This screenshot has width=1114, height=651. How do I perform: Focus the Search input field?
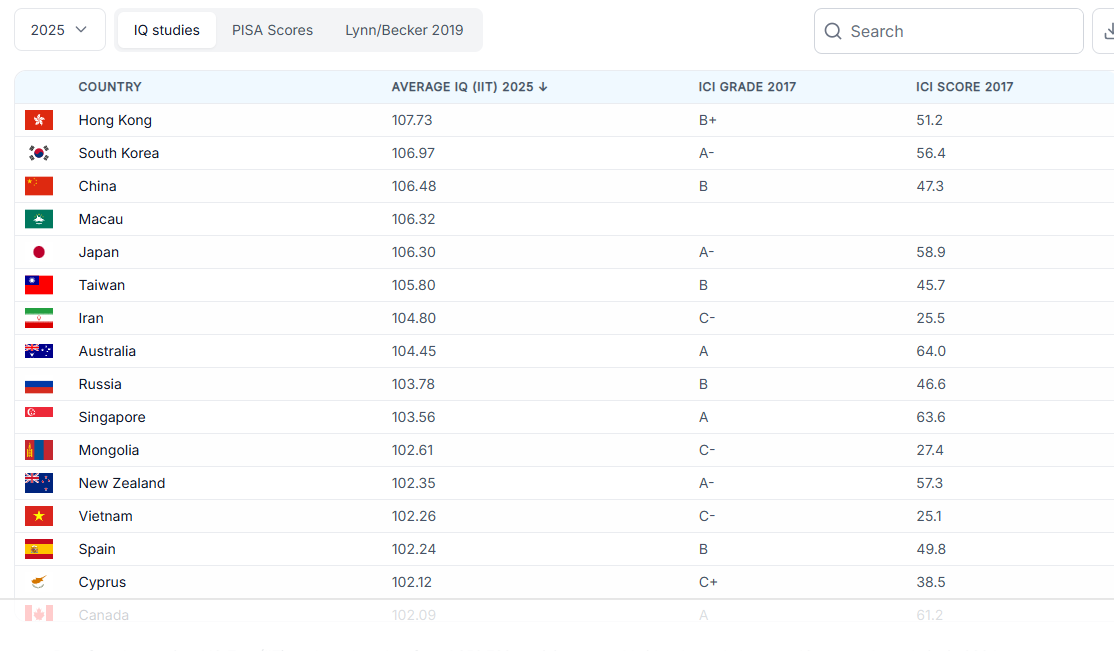coord(948,31)
